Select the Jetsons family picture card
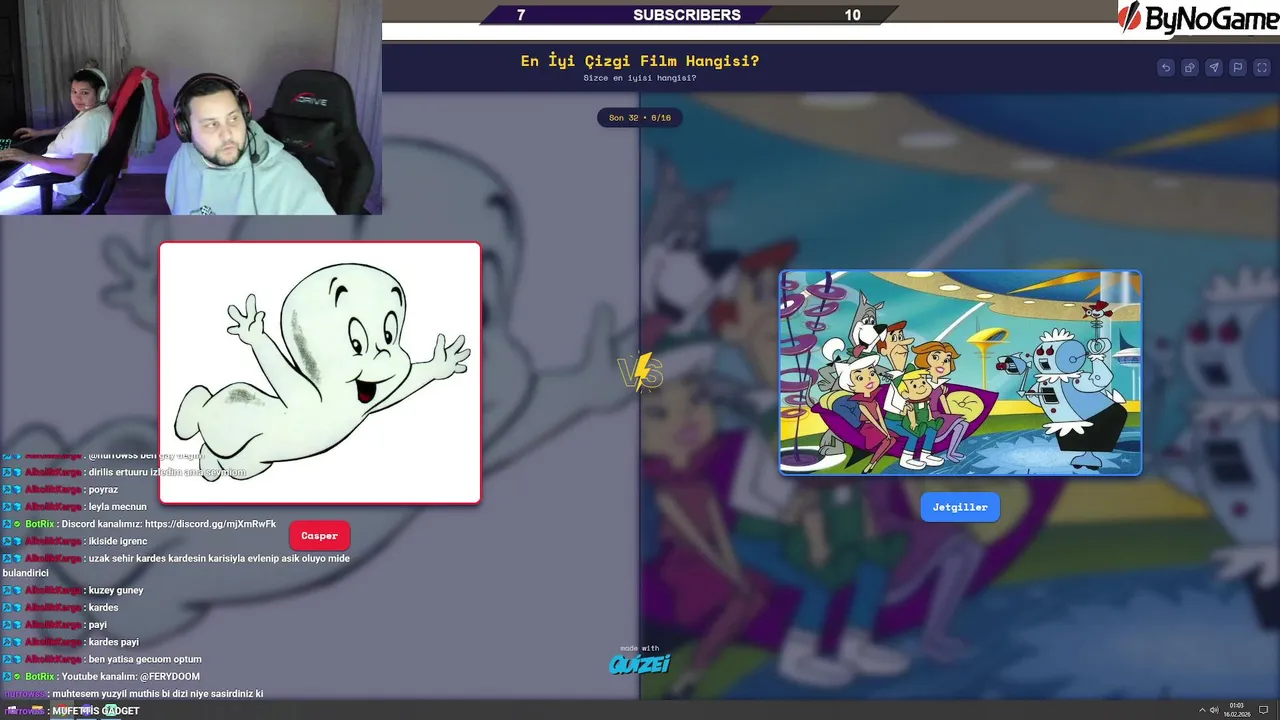This screenshot has width=1280, height=720. tap(960, 373)
